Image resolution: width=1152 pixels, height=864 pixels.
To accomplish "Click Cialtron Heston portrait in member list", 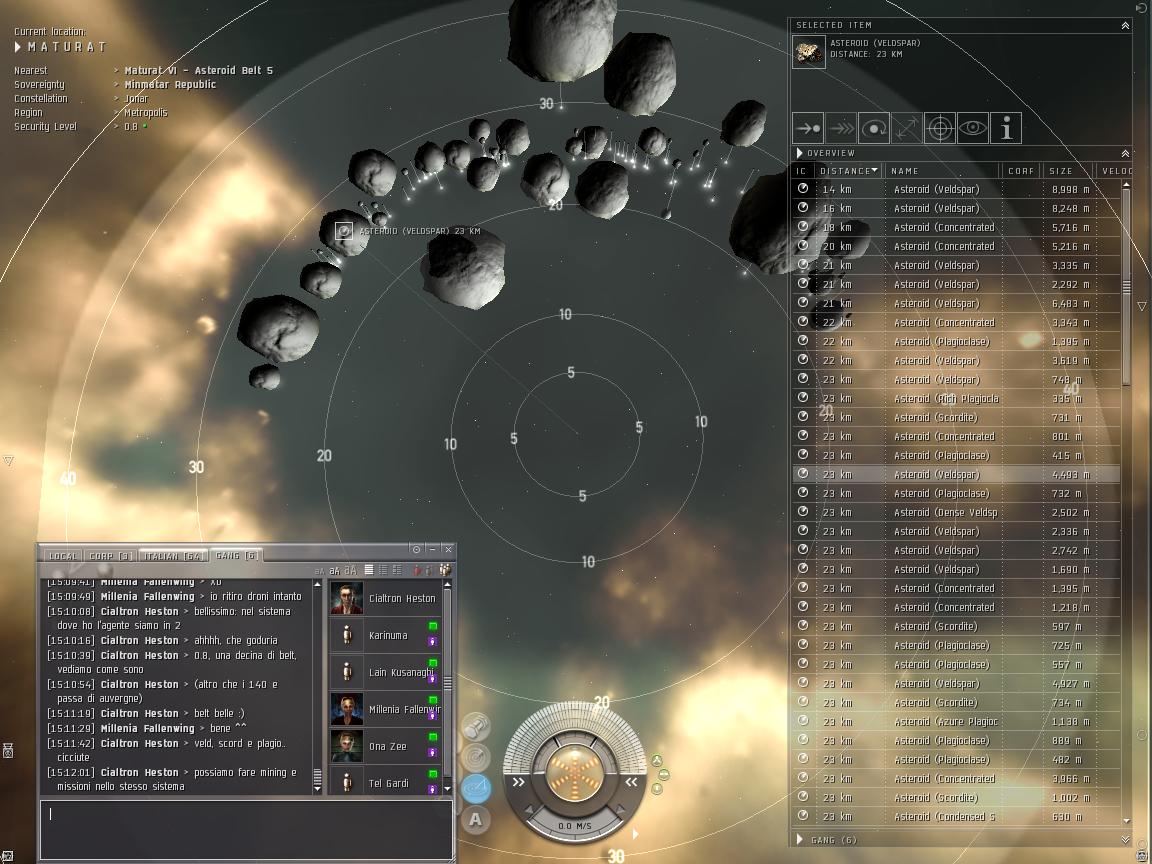I will coord(347,598).
